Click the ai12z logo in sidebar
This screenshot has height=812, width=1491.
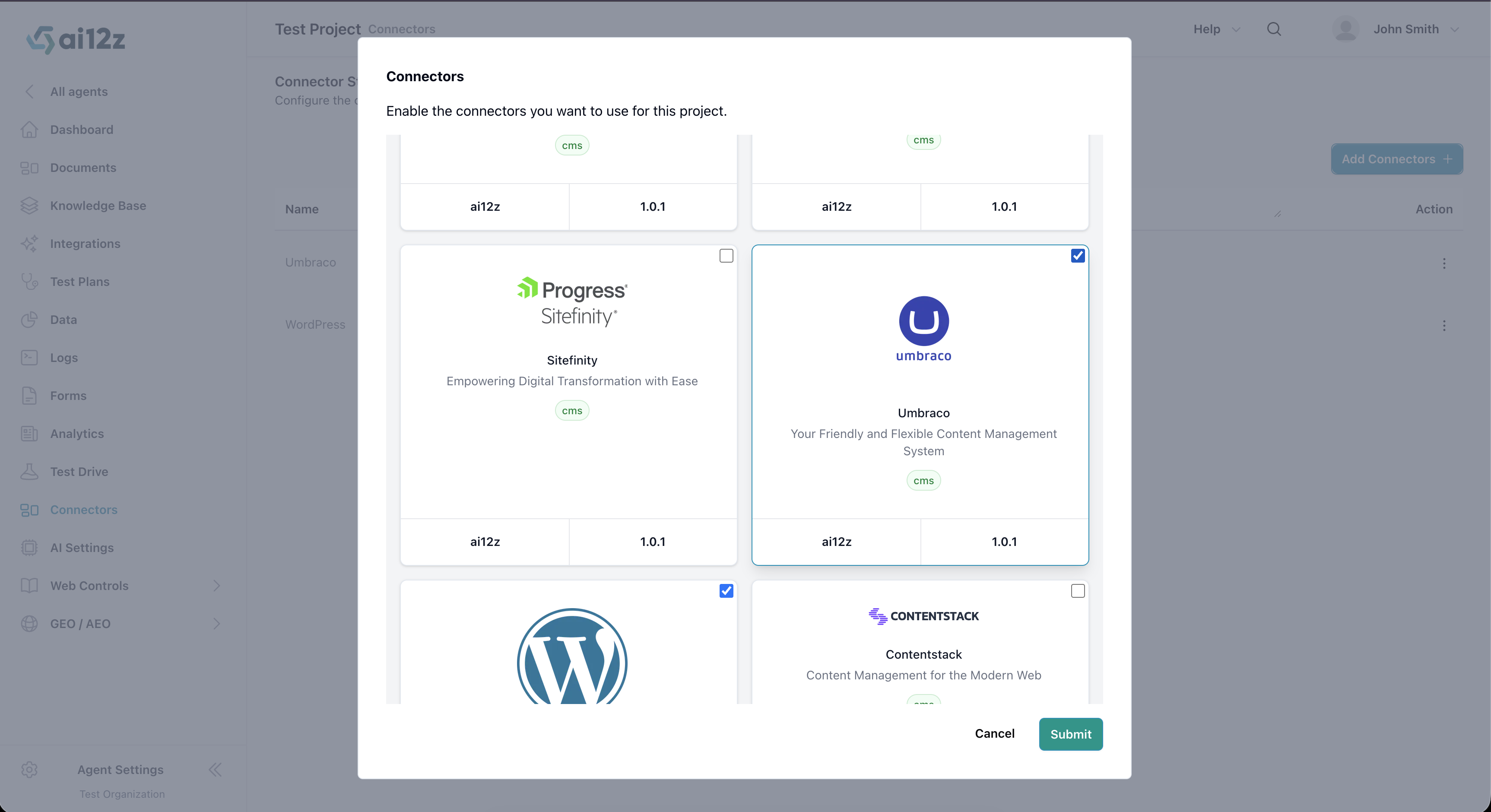tap(76, 39)
